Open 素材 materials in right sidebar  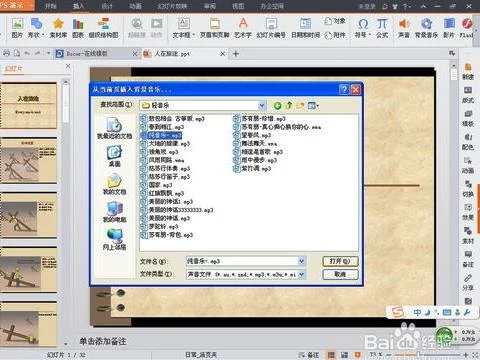pos(468,235)
